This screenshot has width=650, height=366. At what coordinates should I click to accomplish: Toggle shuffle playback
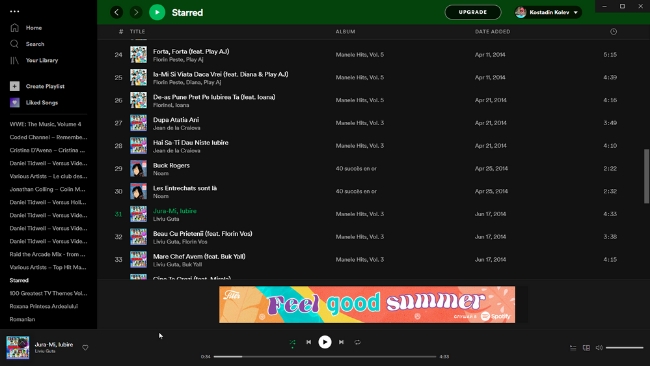point(292,342)
